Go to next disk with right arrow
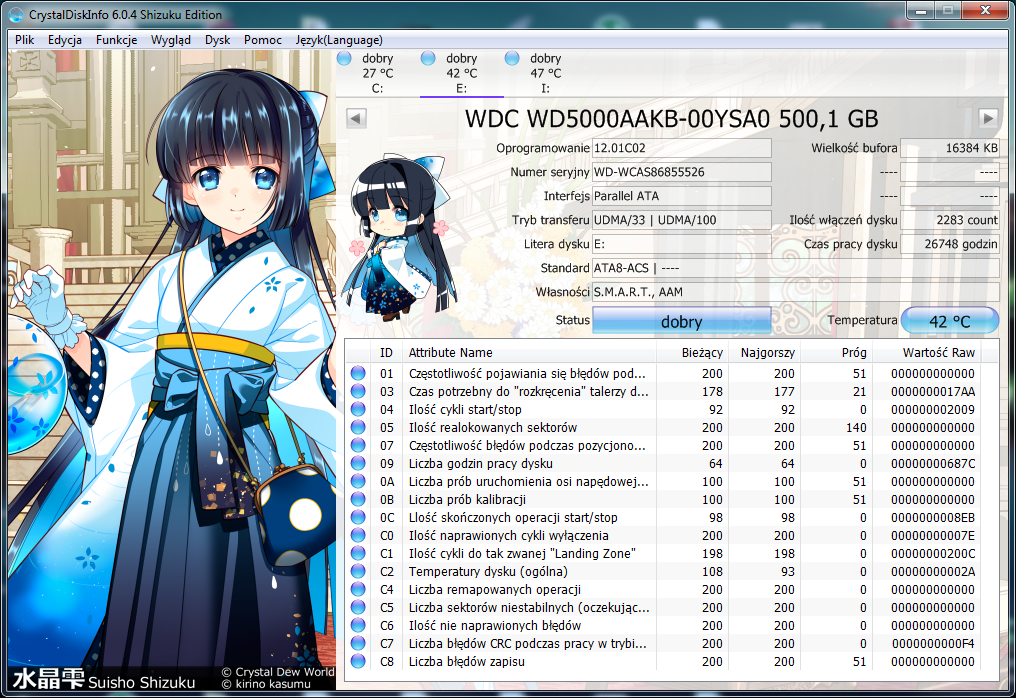Image resolution: width=1017 pixels, height=699 pixels. click(x=988, y=119)
